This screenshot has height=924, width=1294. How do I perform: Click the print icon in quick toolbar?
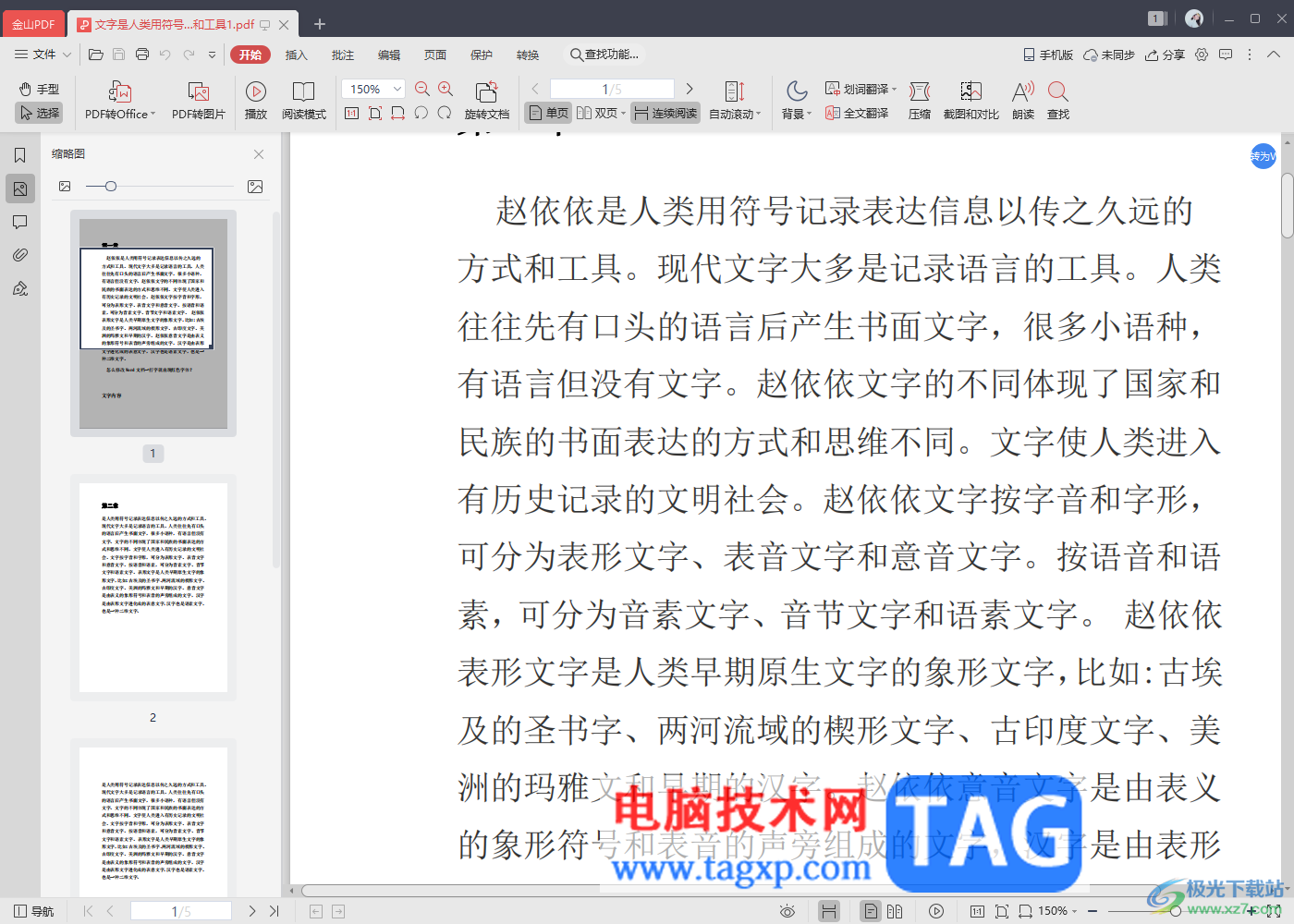tap(142, 55)
